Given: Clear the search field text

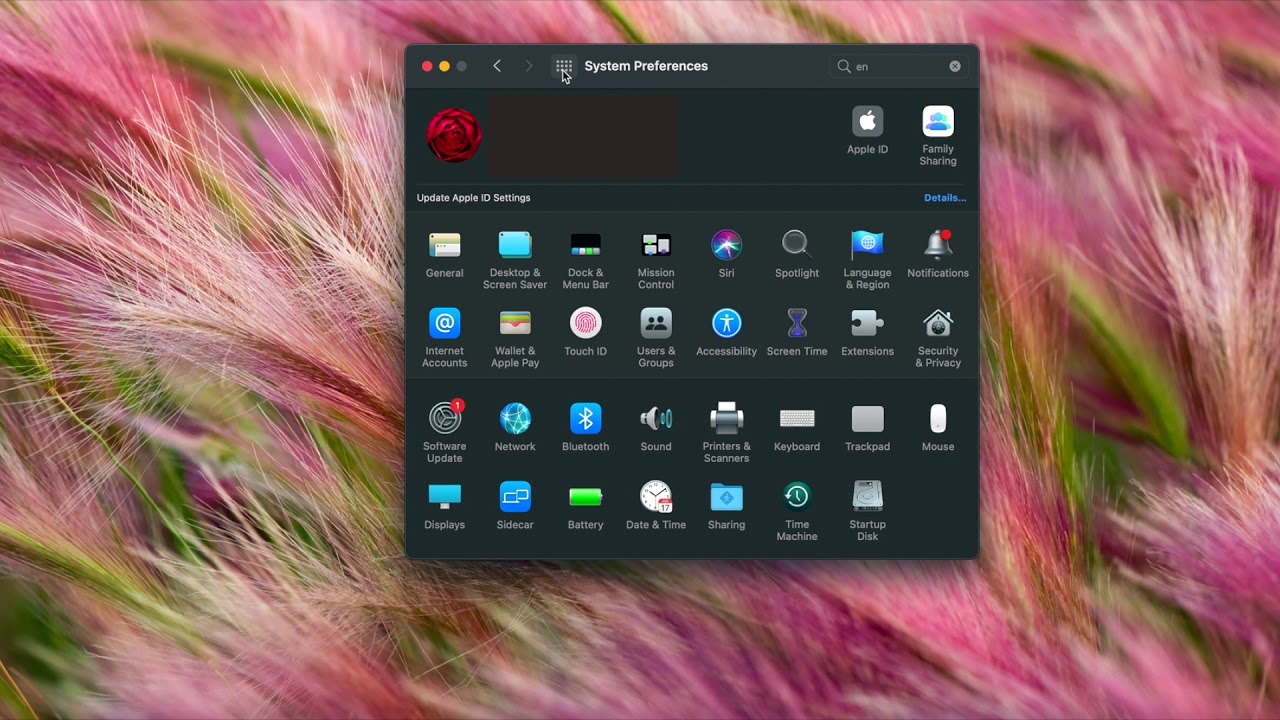Looking at the screenshot, I should point(955,66).
